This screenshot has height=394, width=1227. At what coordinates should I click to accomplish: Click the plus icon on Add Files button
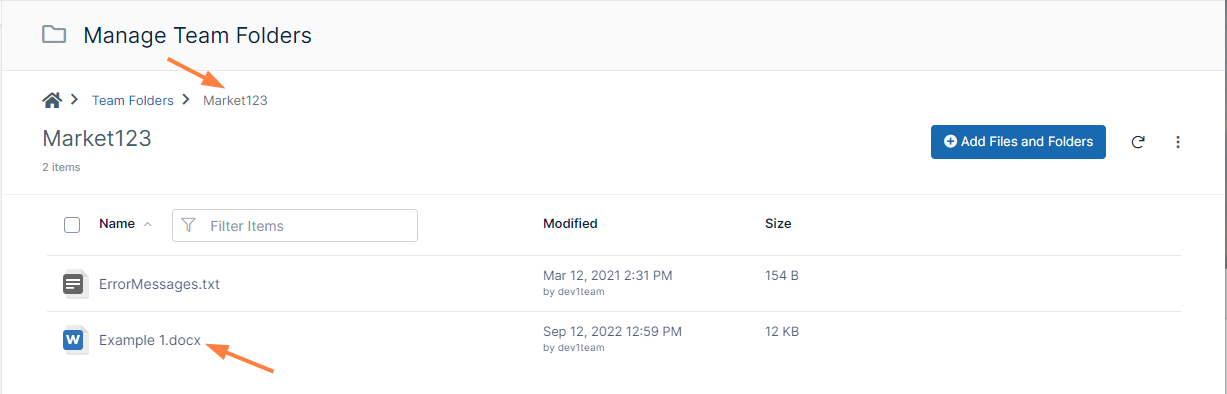point(950,142)
